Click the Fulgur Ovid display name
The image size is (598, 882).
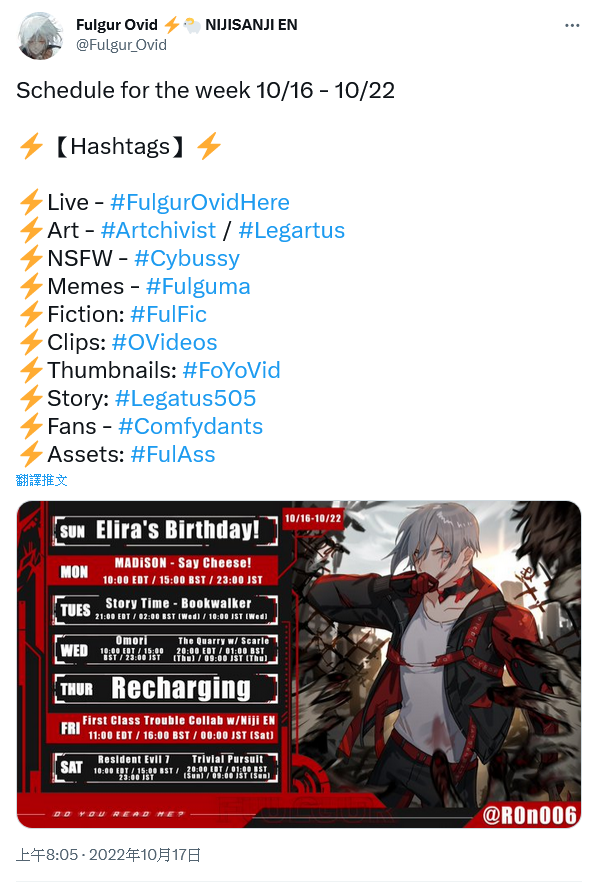pyautogui.click(x=117, y=25)
